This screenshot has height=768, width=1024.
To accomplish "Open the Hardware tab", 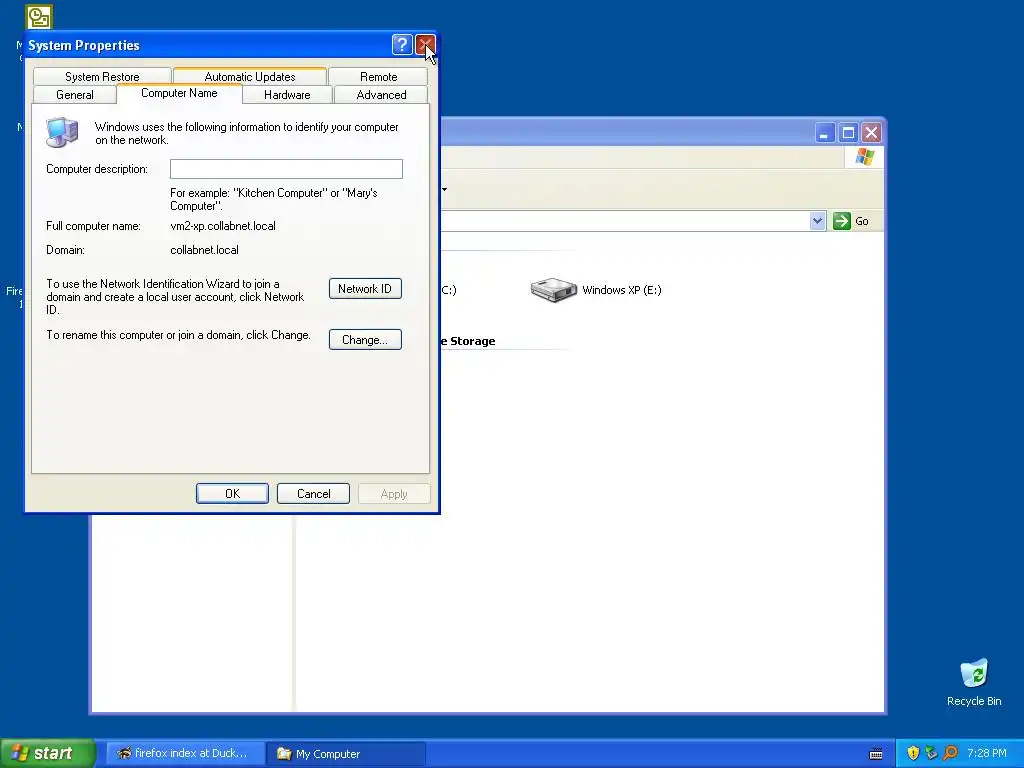I will coord(287,95).
